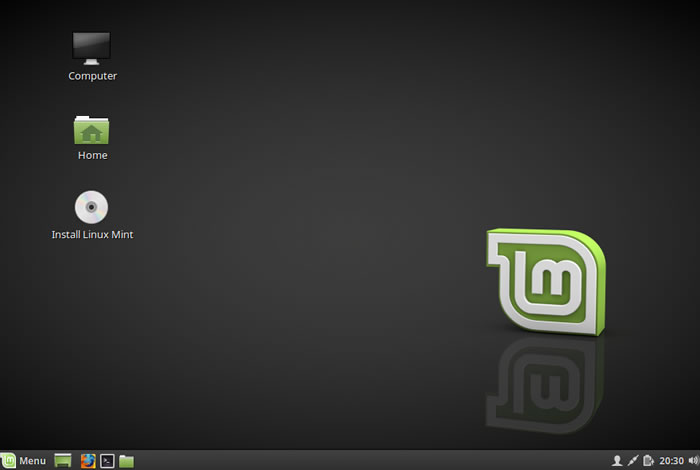Image resolution: width=700 pixels, height=470 pixels.
Task: Open the user applet in system tray
Action: click(x=617, y=461)
